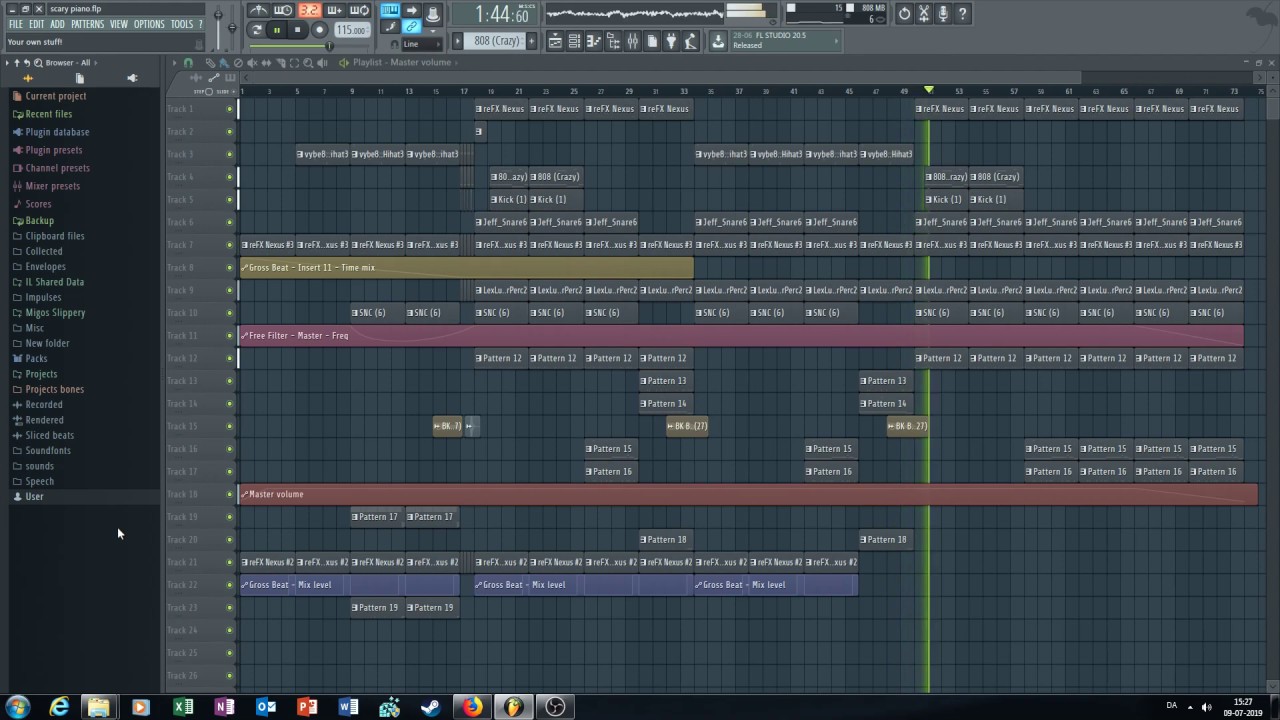Expand the Sliced beats folder
The image size is (1280, 720).
43,435
